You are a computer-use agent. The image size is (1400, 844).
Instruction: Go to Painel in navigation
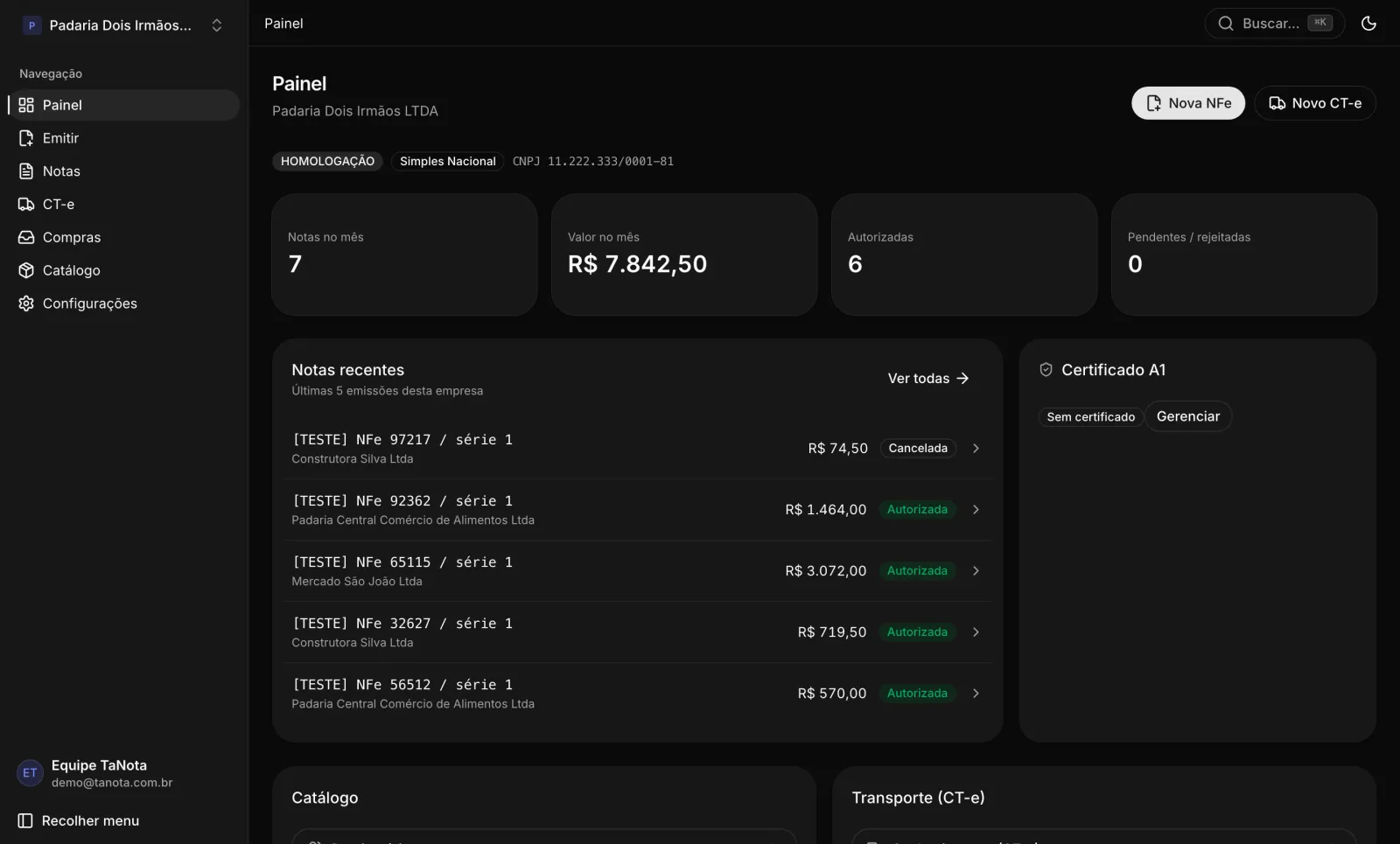[124, 105]
